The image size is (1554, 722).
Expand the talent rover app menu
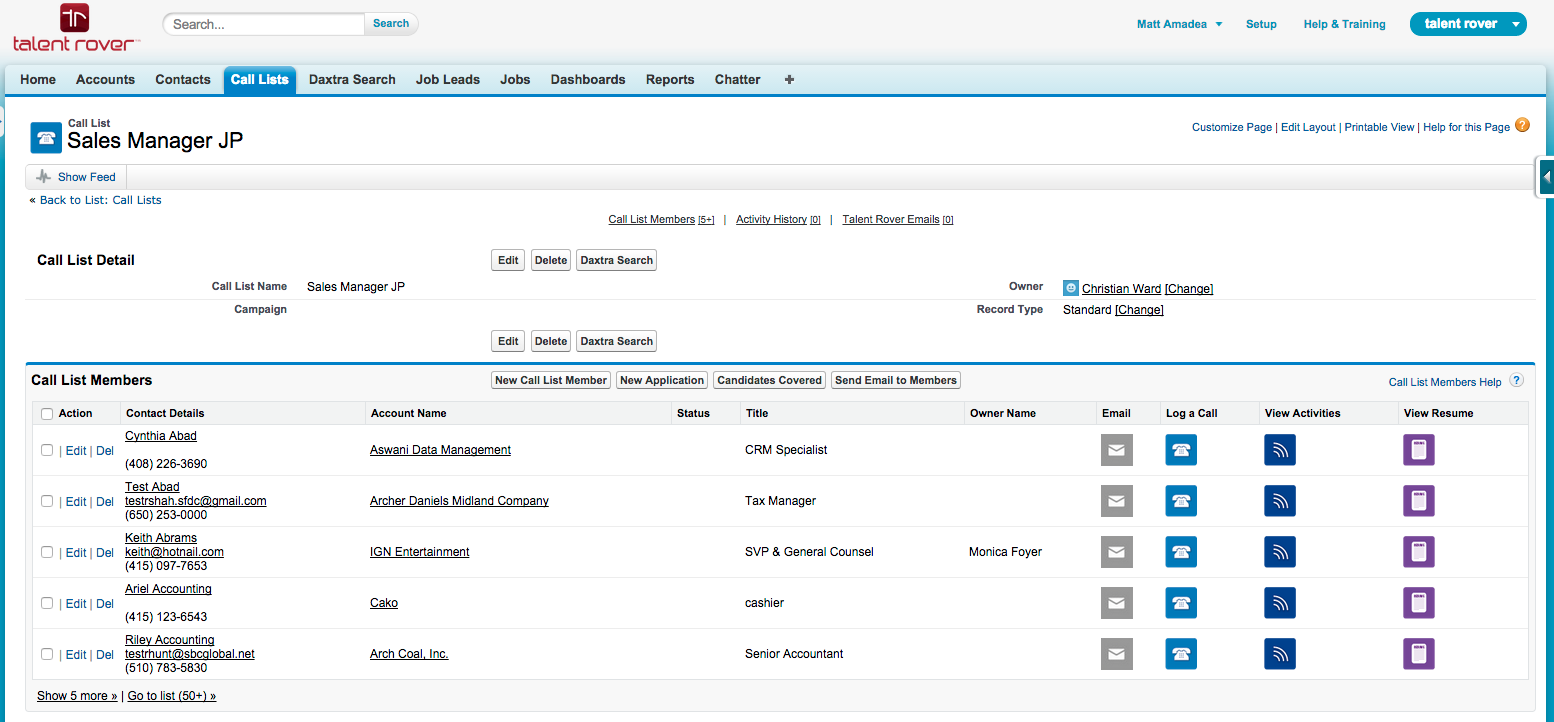(1468, 24)
